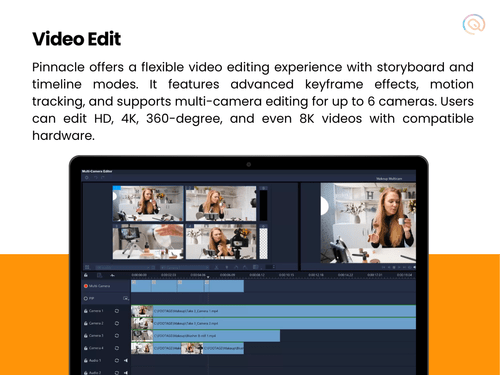Click the sync icon on the Camera 4 track

coord(117,348)
